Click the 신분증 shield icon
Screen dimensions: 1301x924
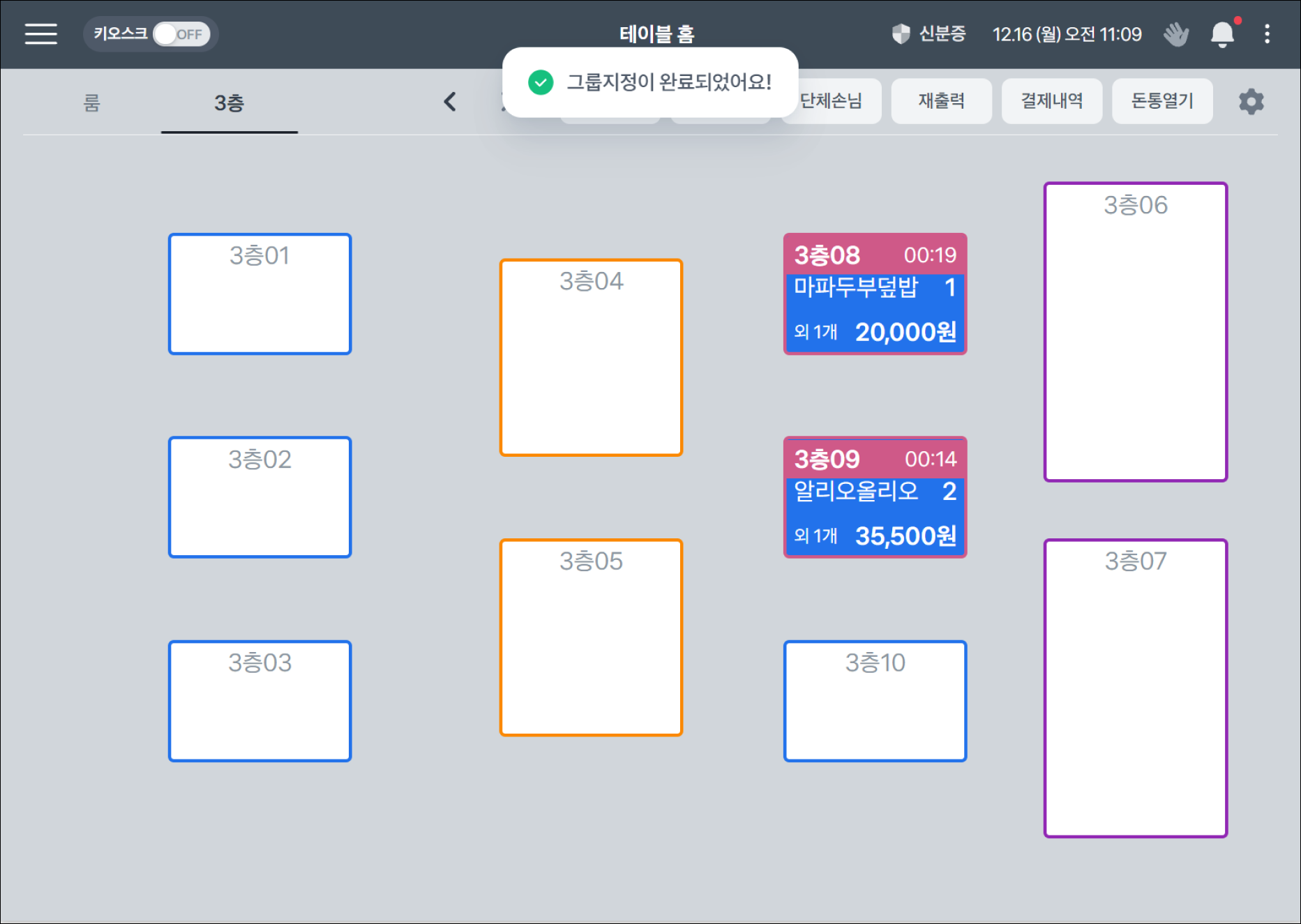pyautogui.click(x=901, y=33)
